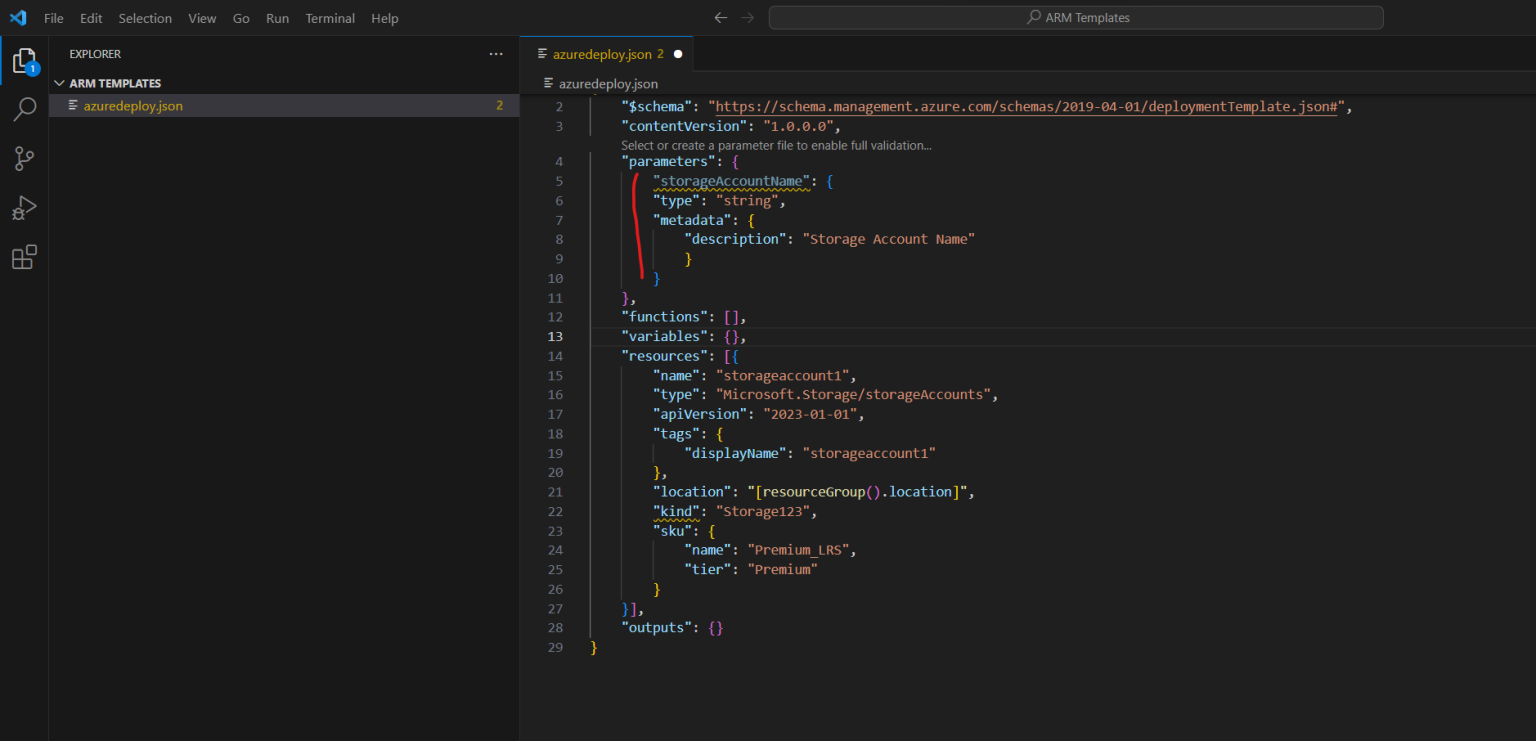Click the ARM Templates search bar
The height and width of the screenshot is (741, 1536).
1076,17
